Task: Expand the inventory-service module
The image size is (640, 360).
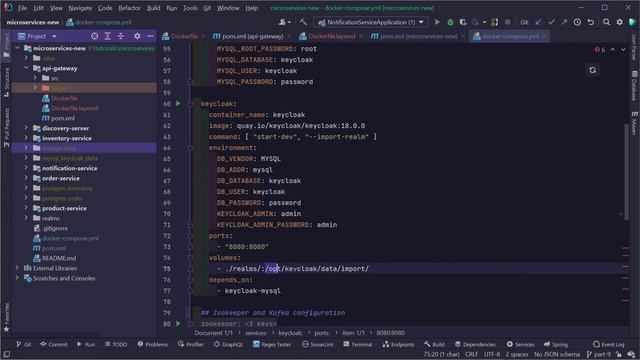Action: coord(27,138)
